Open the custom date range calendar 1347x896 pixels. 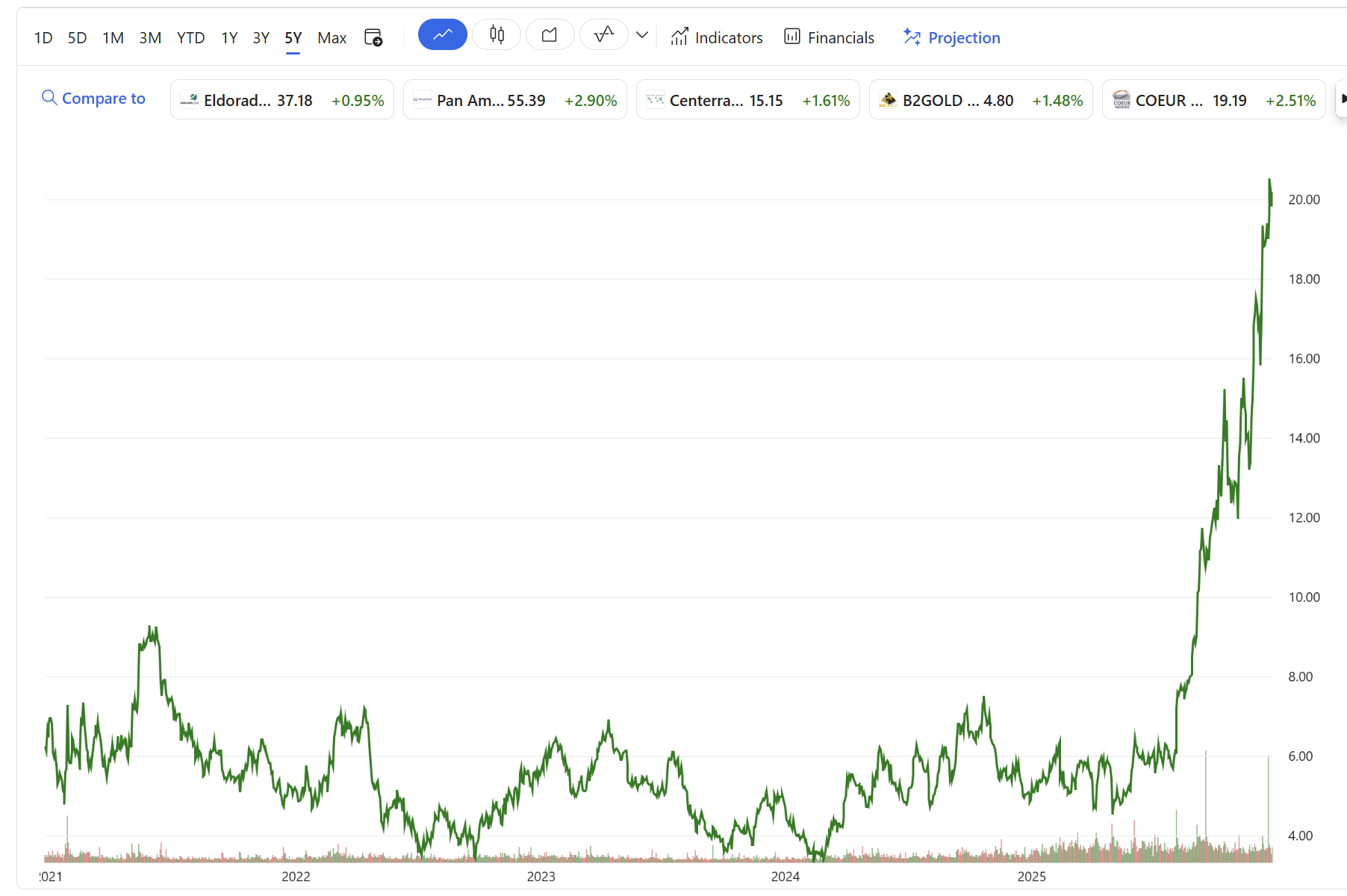click(x=373, y=37)
